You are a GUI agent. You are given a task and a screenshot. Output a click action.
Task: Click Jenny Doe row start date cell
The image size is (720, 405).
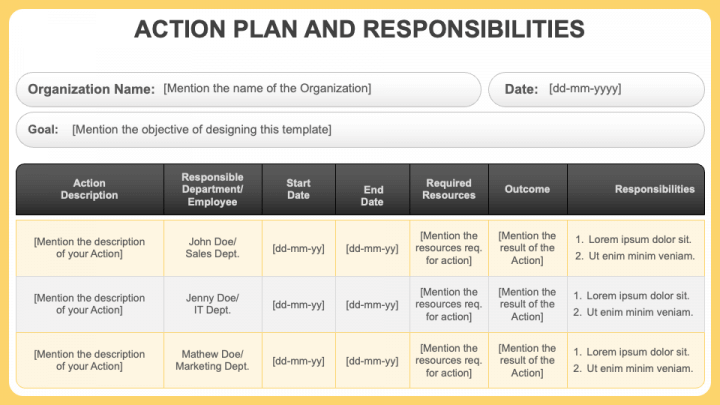299,304
